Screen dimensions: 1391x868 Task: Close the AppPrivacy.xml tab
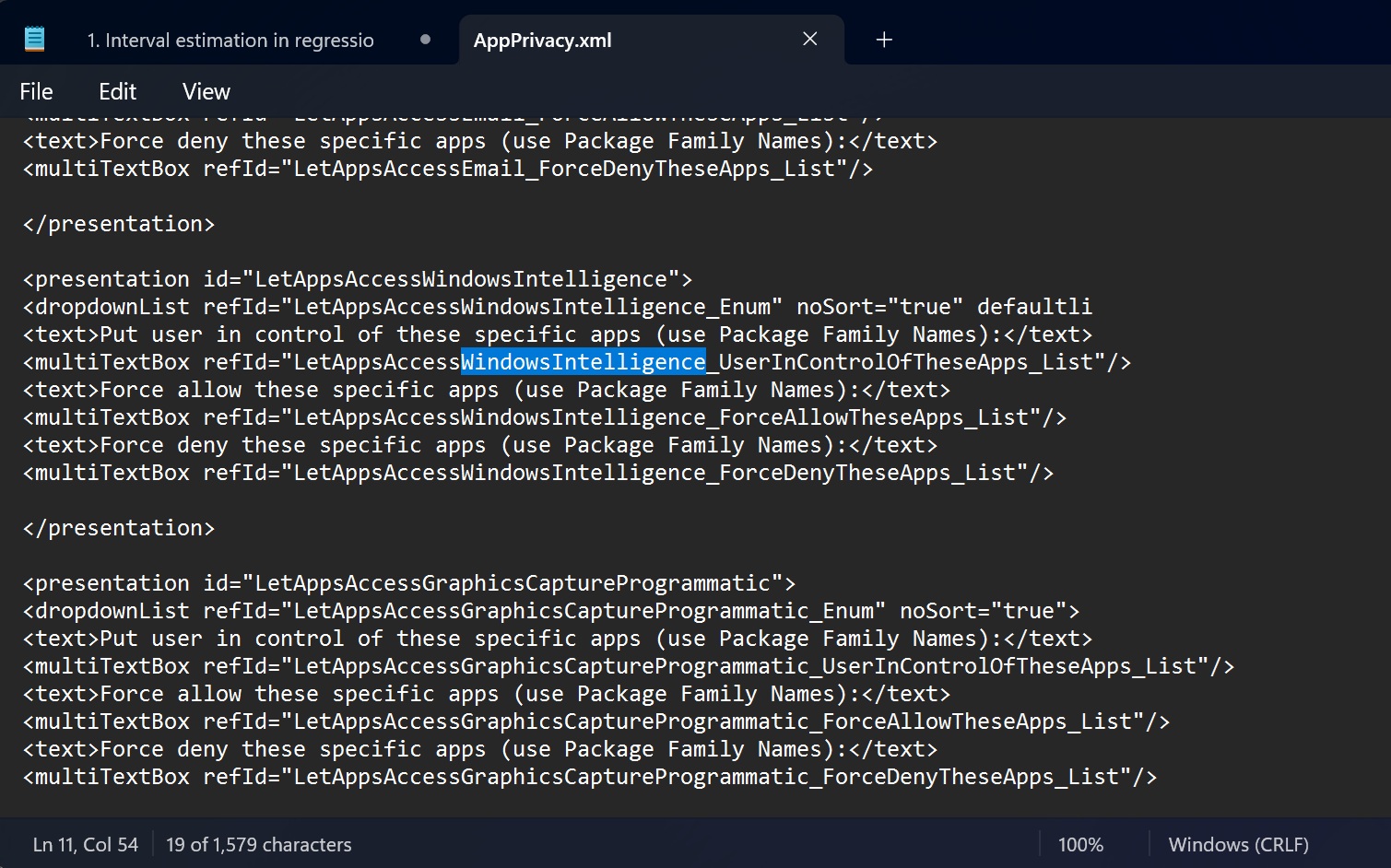(x=810, y=39)
